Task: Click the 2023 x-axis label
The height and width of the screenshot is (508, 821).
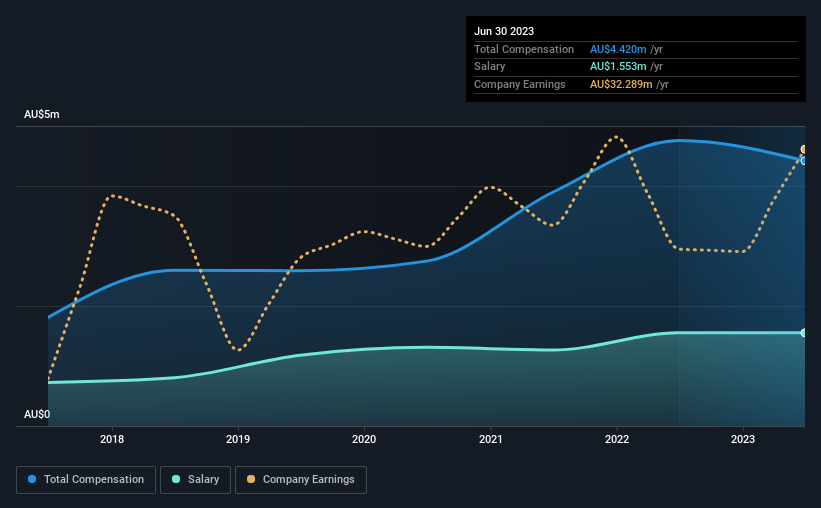Action: (743, 439)
